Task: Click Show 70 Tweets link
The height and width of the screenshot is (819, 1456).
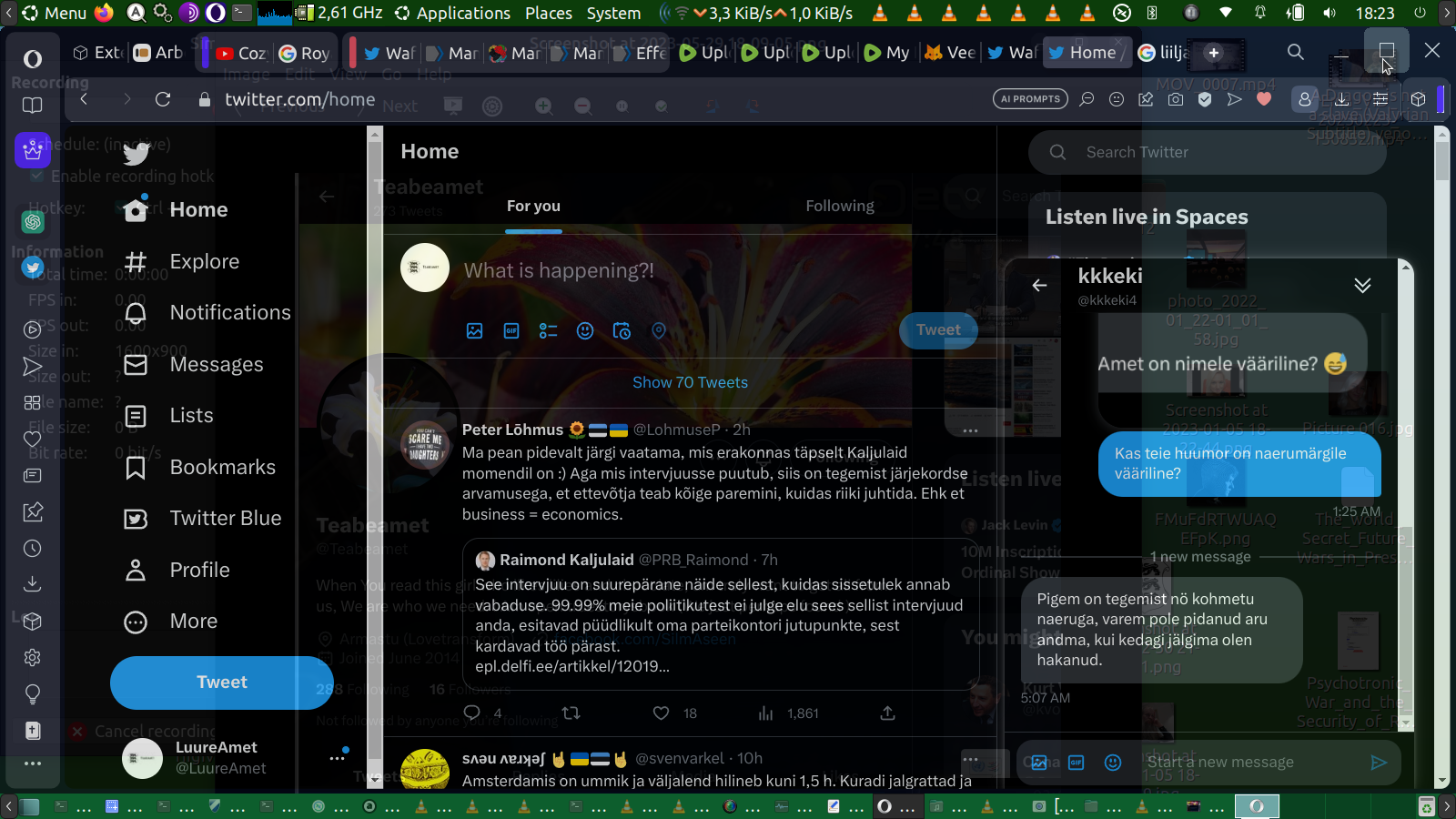Action: click(x=690, y=382)
